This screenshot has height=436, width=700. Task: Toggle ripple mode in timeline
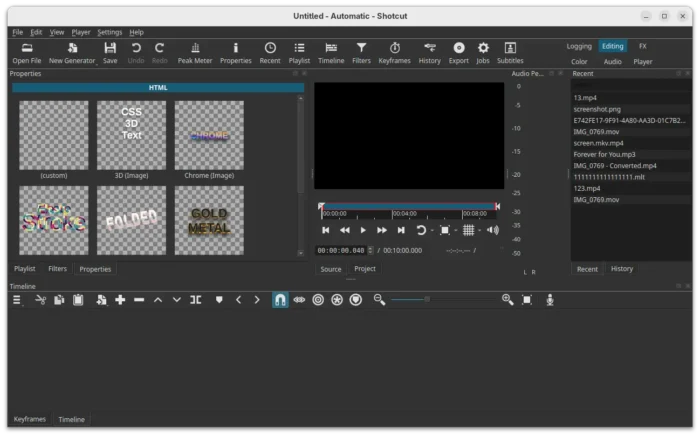pos(318,300)
